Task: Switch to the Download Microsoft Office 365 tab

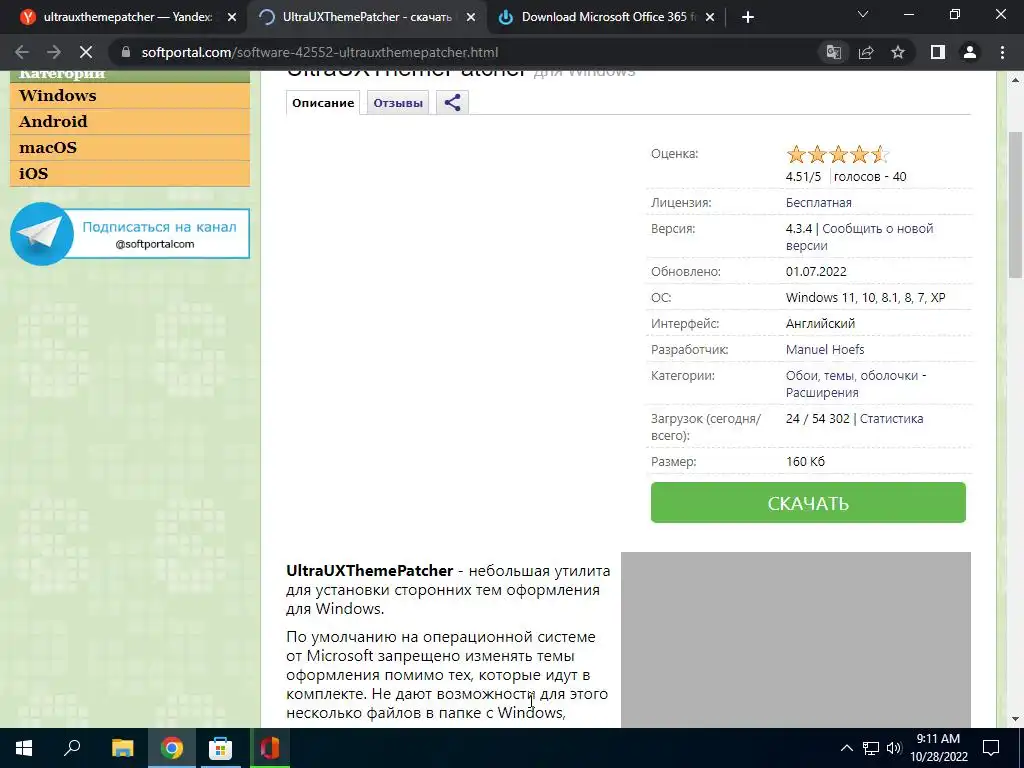Action: (x=607, y=17)
